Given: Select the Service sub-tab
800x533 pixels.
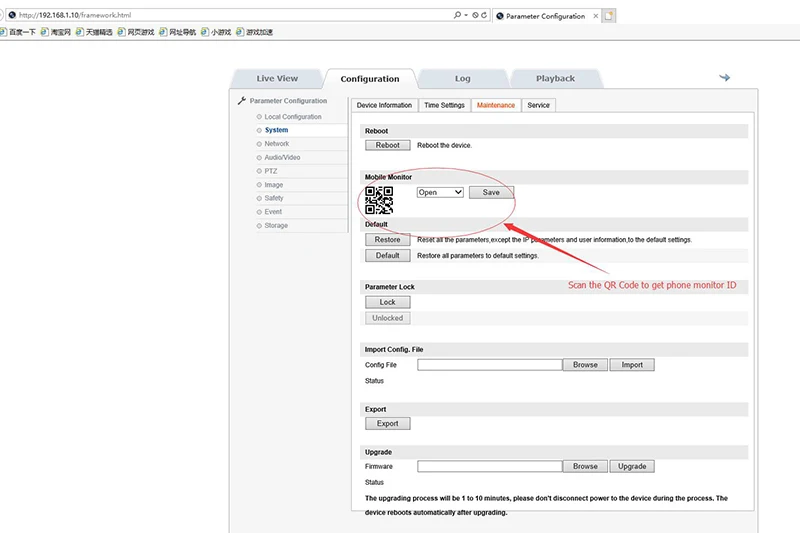Looking at the screenshot, I should pyautogui.click(x=538, y=105).
